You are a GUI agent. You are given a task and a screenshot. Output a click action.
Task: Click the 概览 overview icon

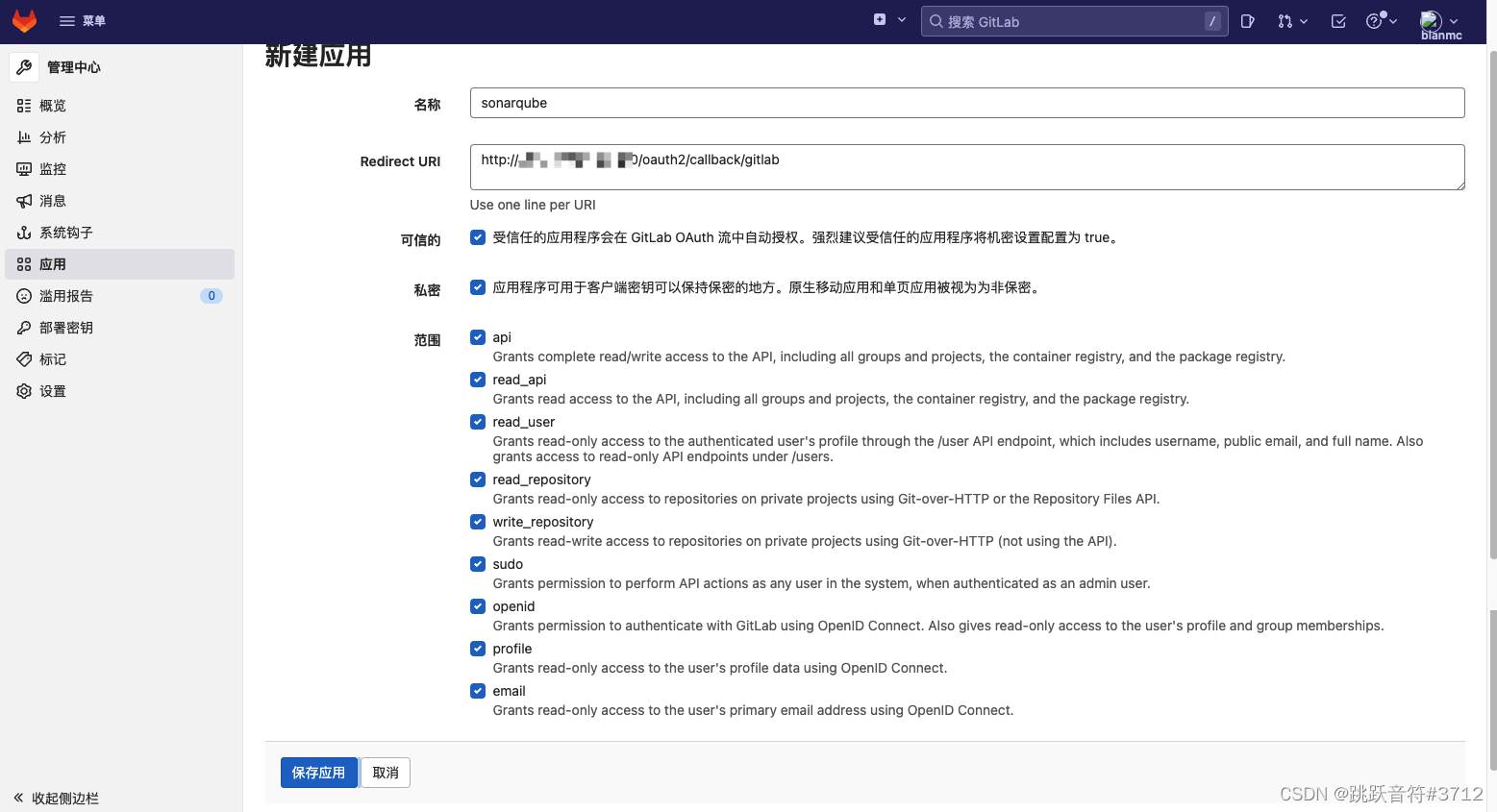click(24, 106)
